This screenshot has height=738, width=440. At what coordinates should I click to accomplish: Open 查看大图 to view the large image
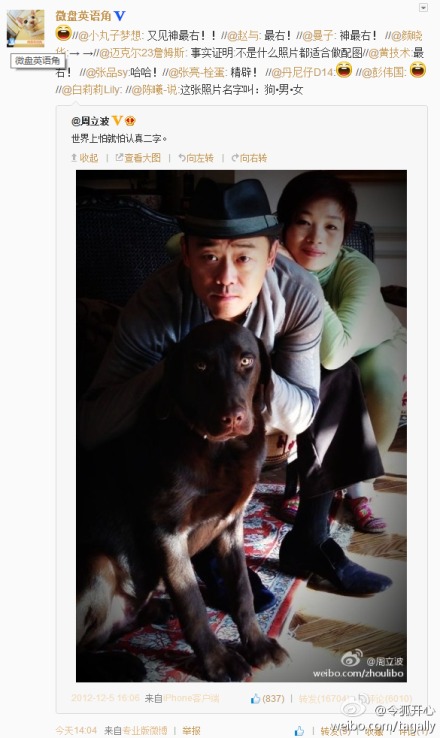point(138,158)
